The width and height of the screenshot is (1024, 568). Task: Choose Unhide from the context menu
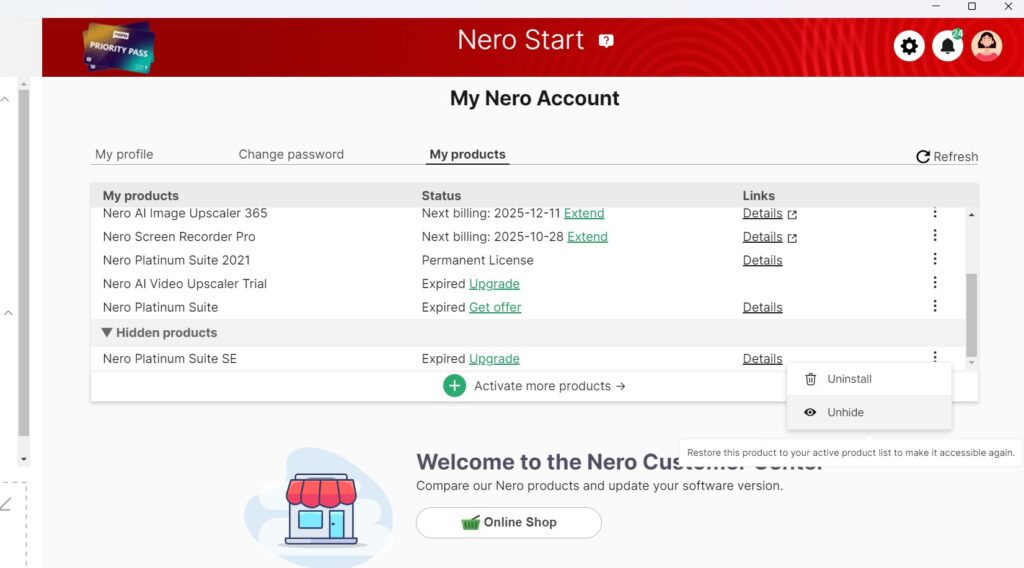point(869,413)
